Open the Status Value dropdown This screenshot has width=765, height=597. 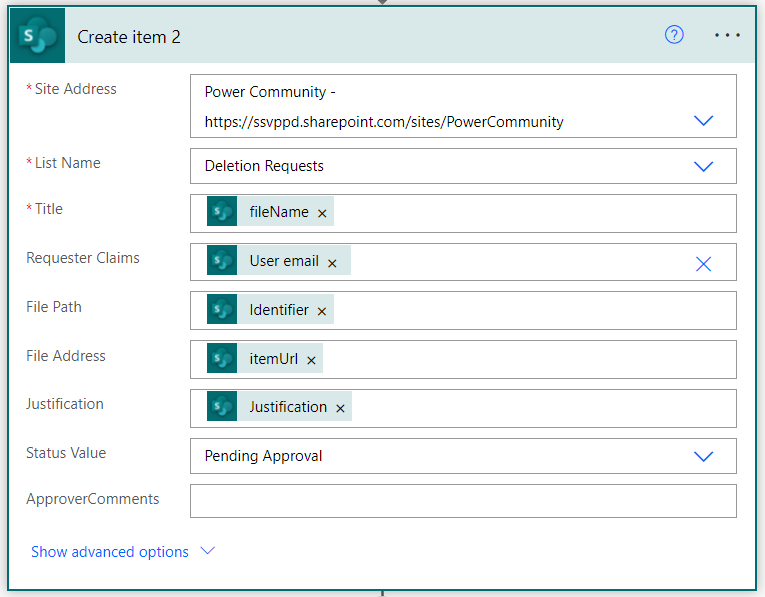point(703,456)
